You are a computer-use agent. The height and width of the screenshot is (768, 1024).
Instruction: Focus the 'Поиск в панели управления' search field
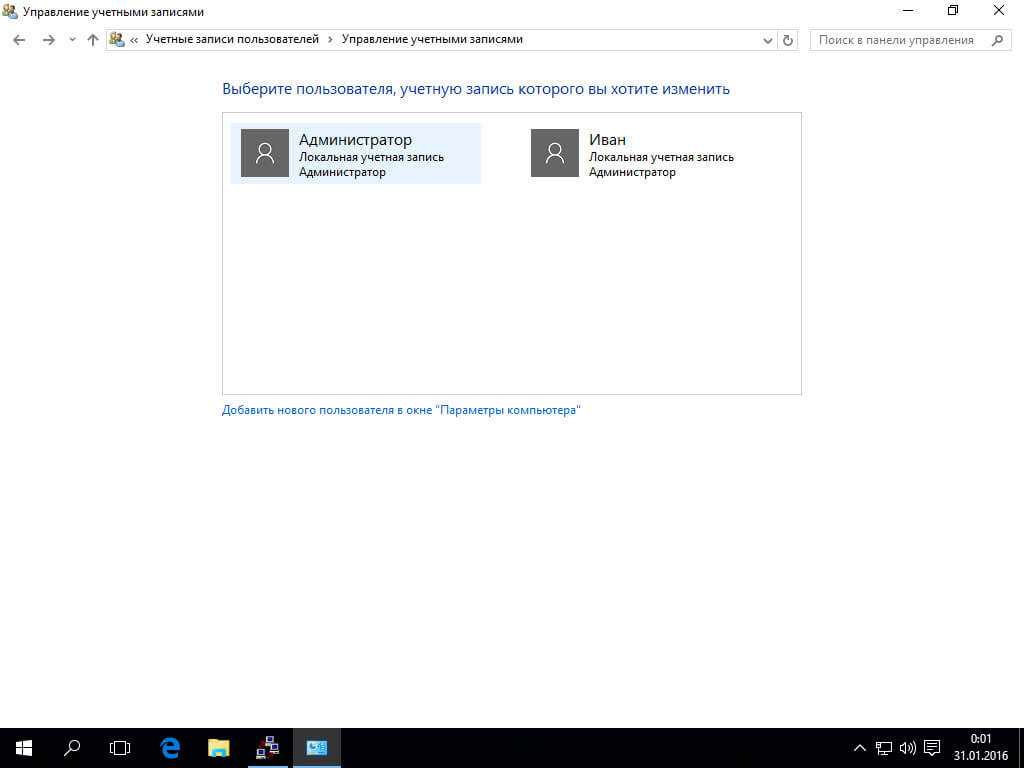910,40
